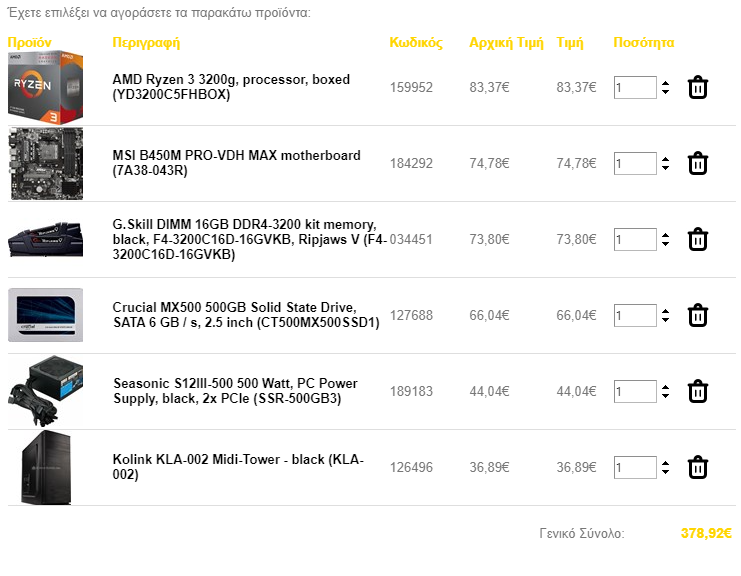Click the Περιγραφή column header

click(146, 43)
